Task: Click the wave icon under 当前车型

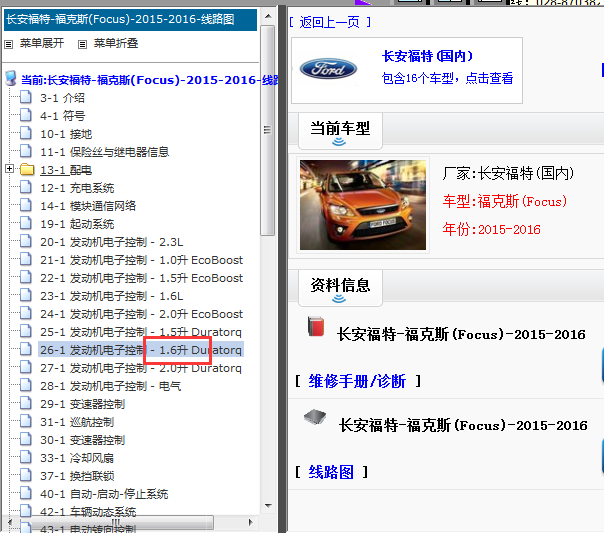Action: coord(339,142)
